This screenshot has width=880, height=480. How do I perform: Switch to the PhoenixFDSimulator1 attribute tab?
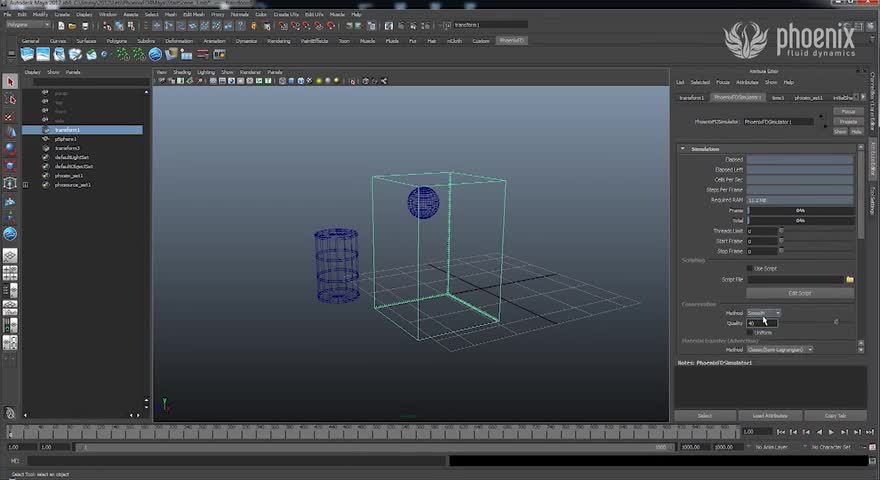coord(737,98)
